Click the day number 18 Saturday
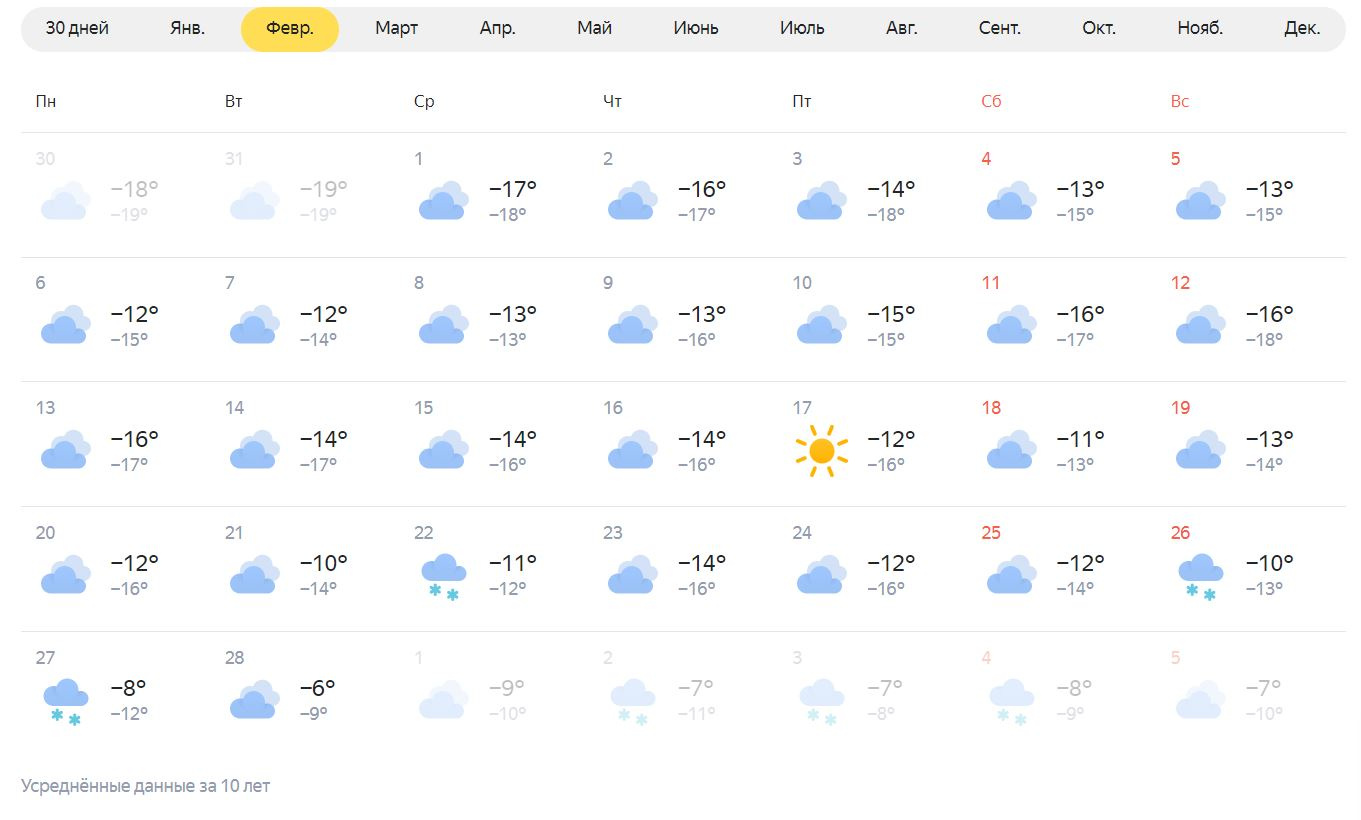The width and height of the screenshot is (1361, 820). pyautogui.click(x=991, y=408)
